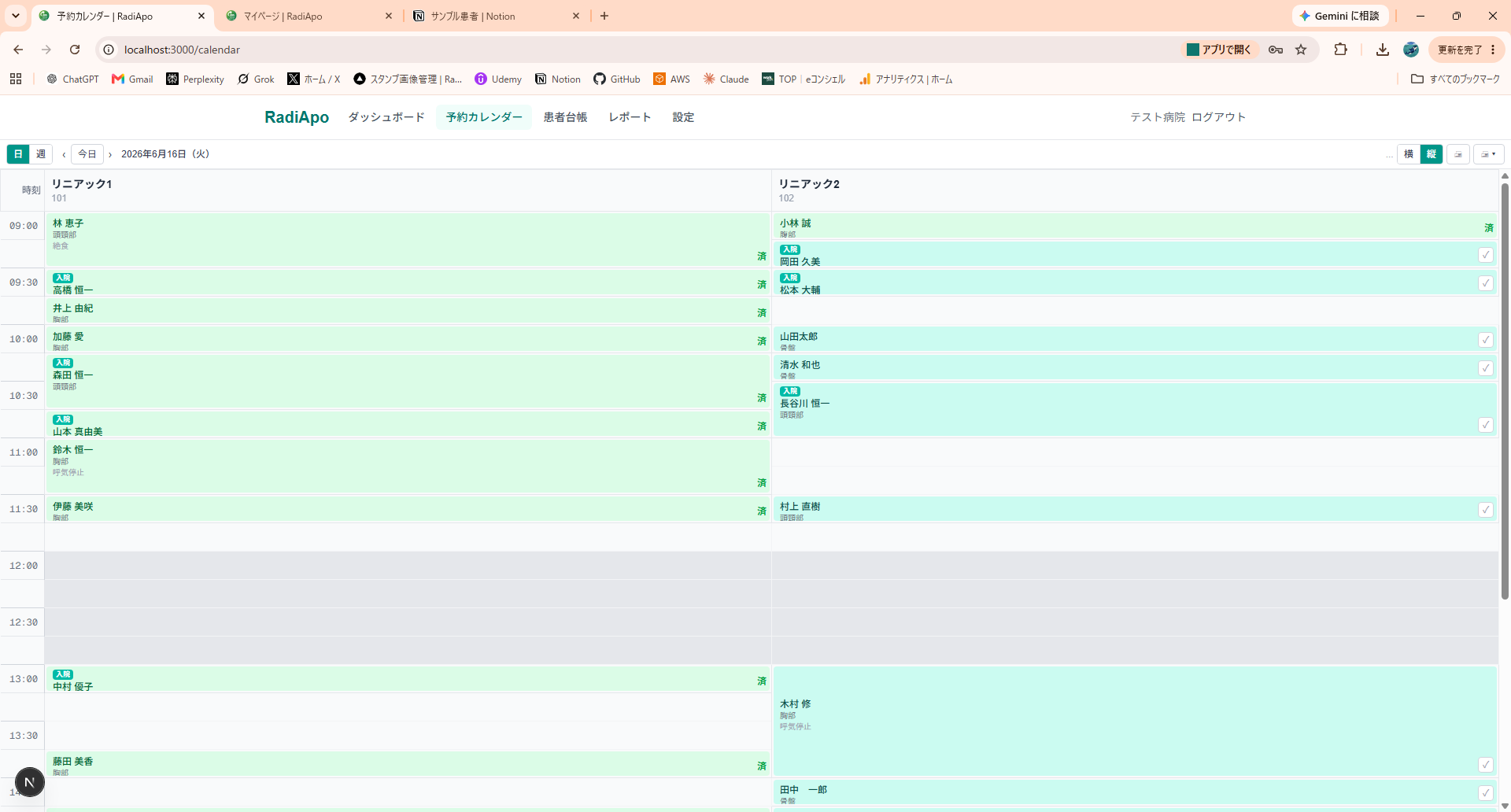Click the print icon button
Image resolution: width=1511 pixels, height=812 pixels.
1458,154
